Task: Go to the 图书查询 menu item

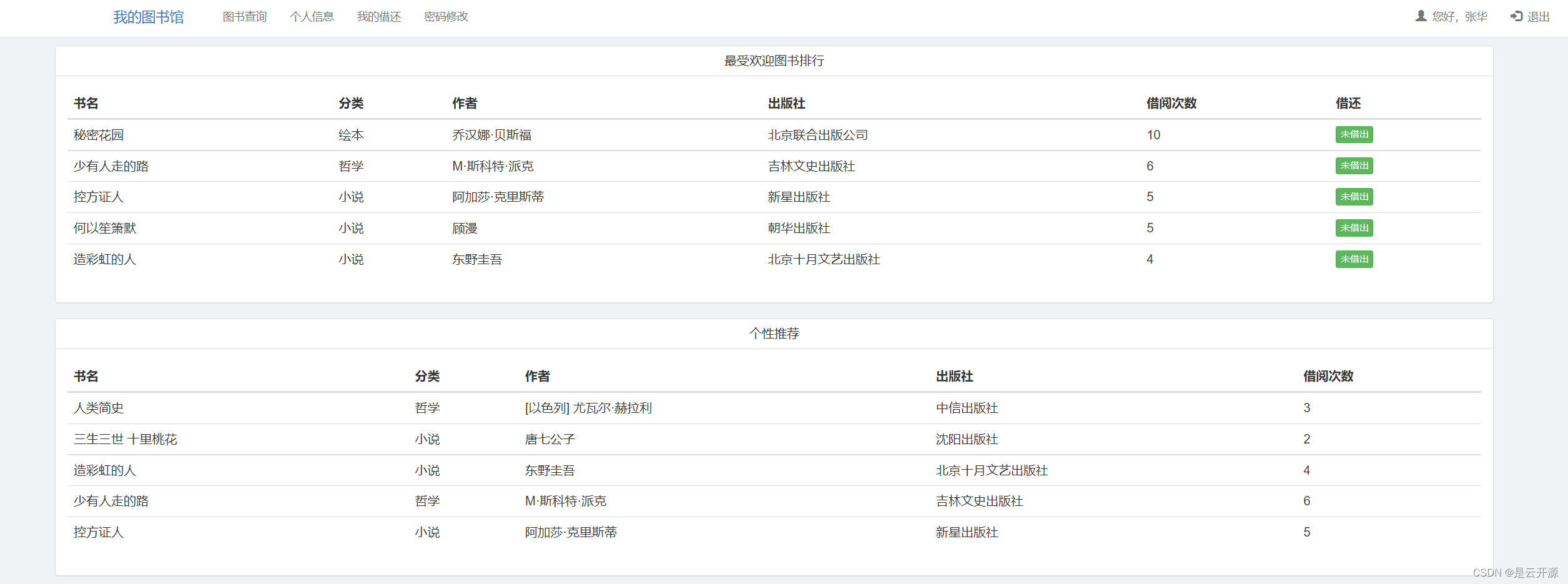Action: (245, 17)
